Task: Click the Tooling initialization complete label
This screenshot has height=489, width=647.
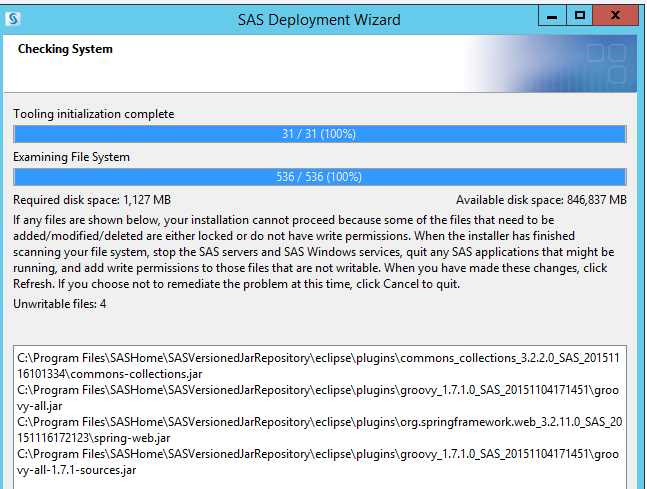Action: coord(93,114)
